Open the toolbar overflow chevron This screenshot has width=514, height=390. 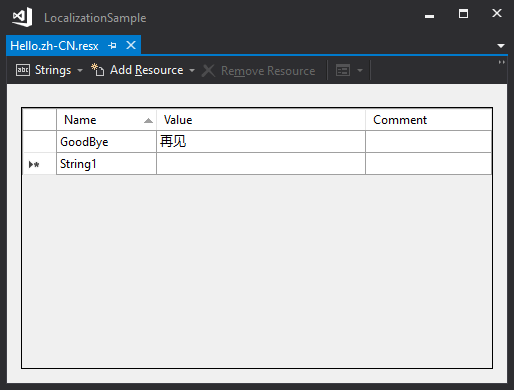[501, 62]
